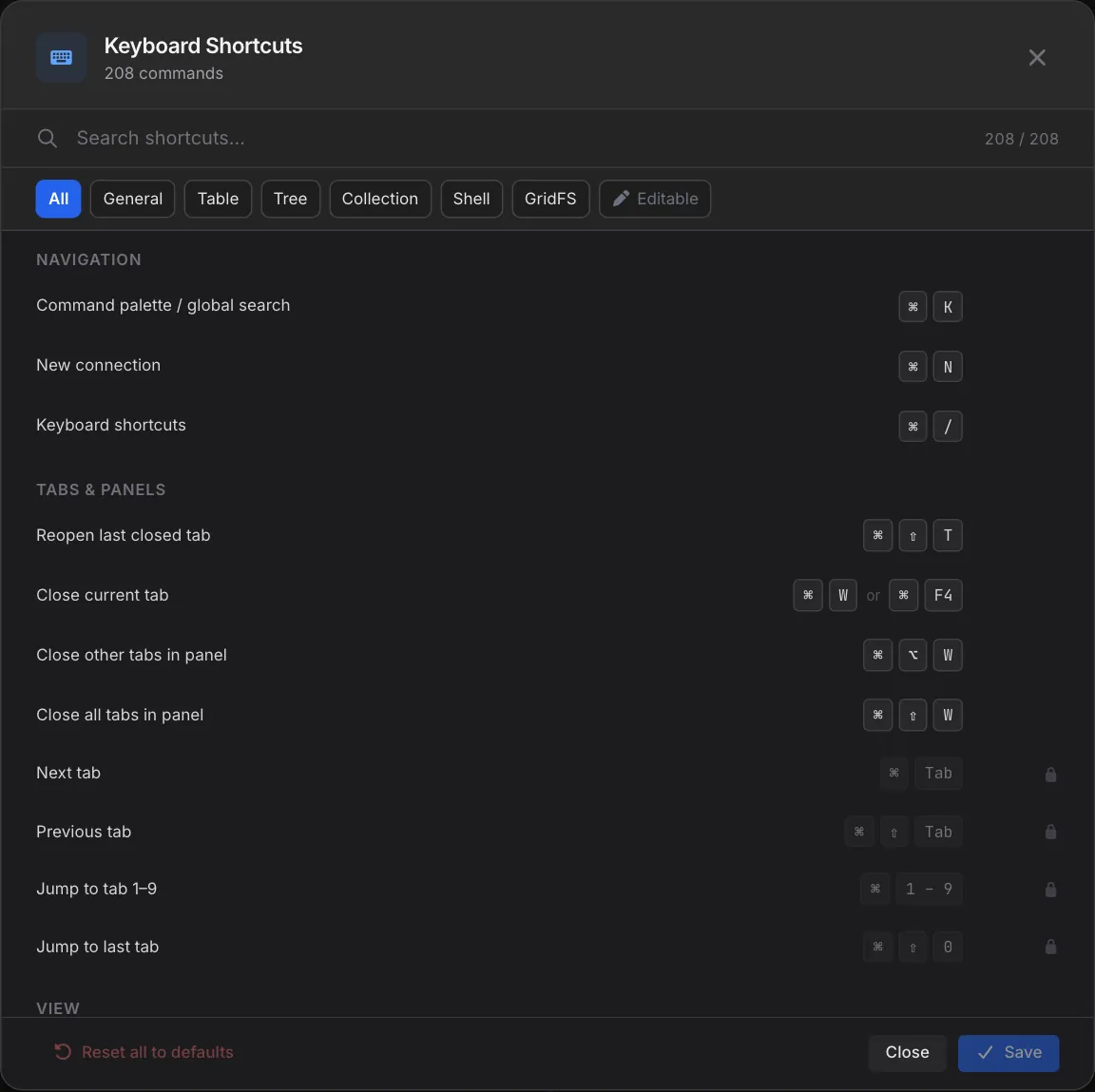Click lock icon on Jump to tab 1–9
1095x1092 pixels.
(1050, 890)
